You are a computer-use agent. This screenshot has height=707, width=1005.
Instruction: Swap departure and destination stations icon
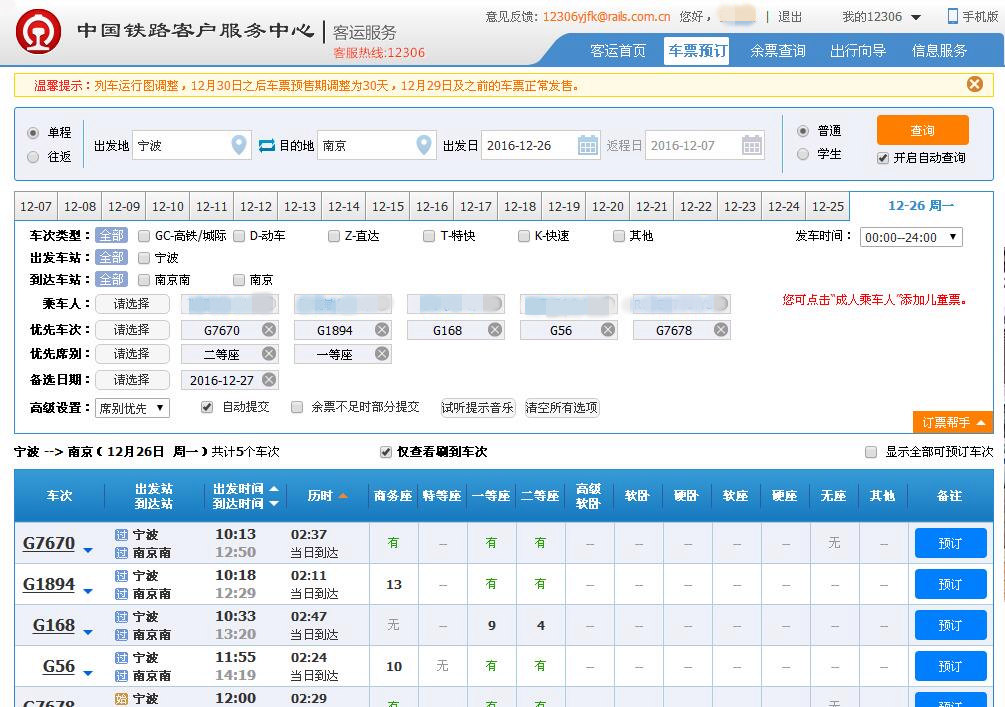267,146
